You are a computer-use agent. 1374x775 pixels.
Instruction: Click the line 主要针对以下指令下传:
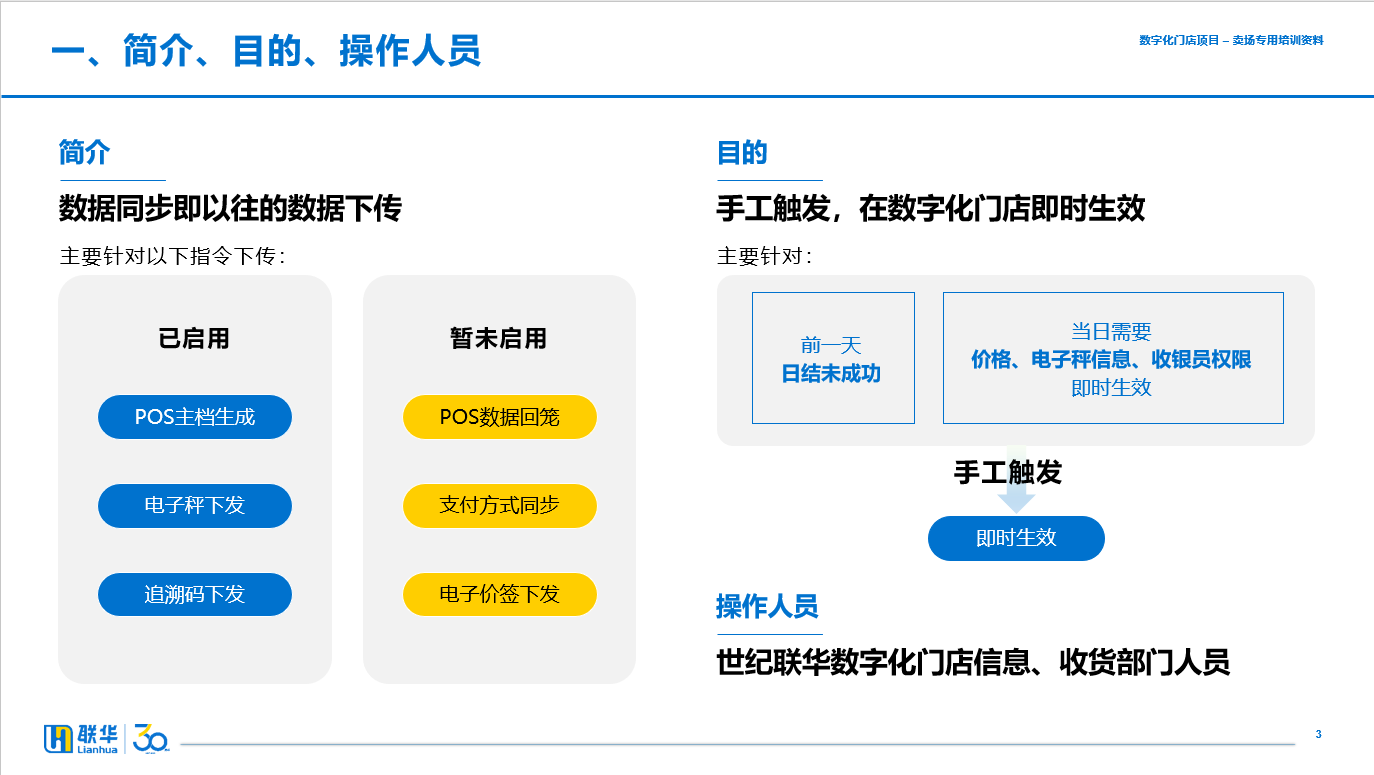click(173, 256)
